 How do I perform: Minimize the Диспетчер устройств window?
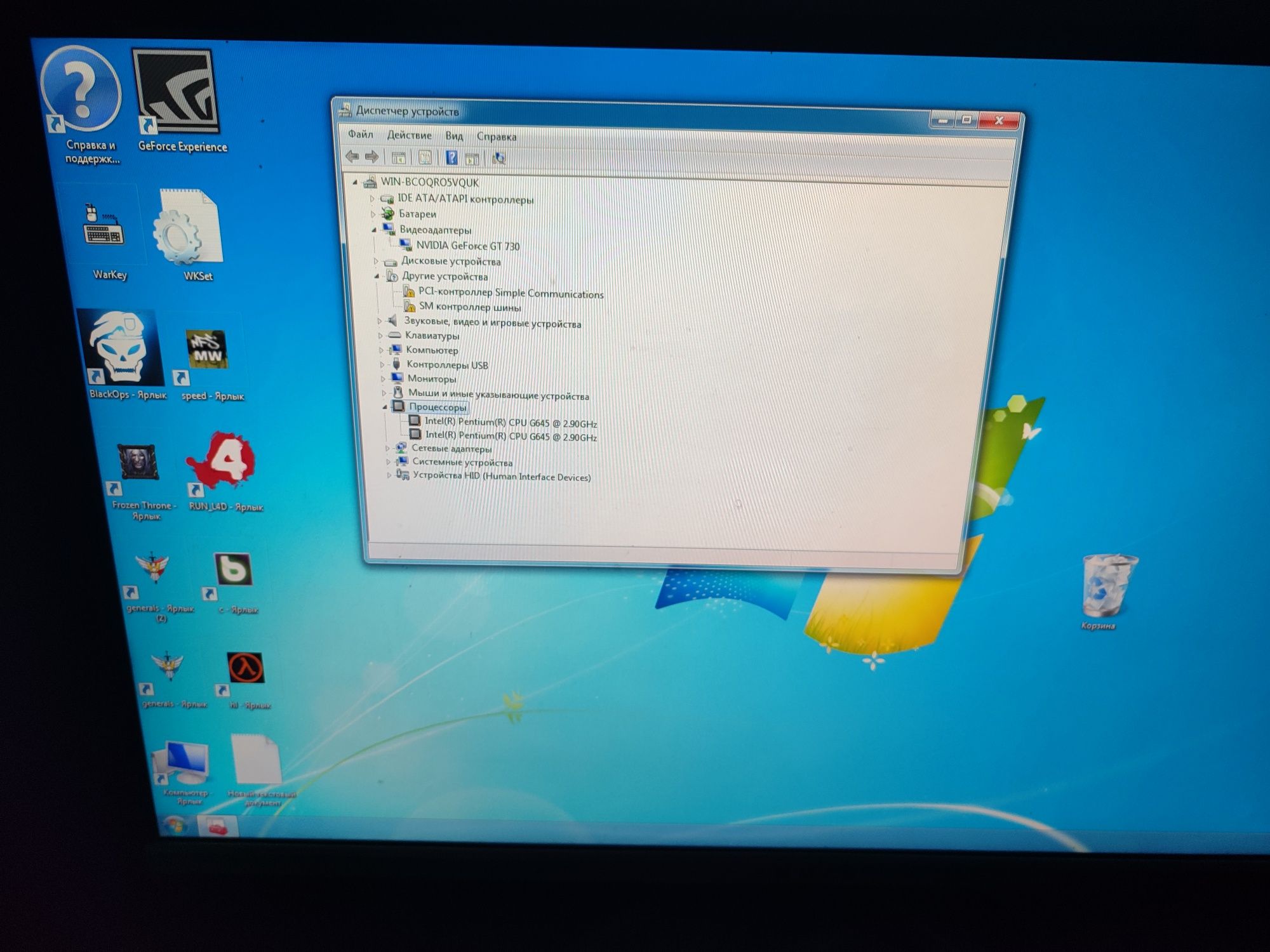[x=942, y=119]
